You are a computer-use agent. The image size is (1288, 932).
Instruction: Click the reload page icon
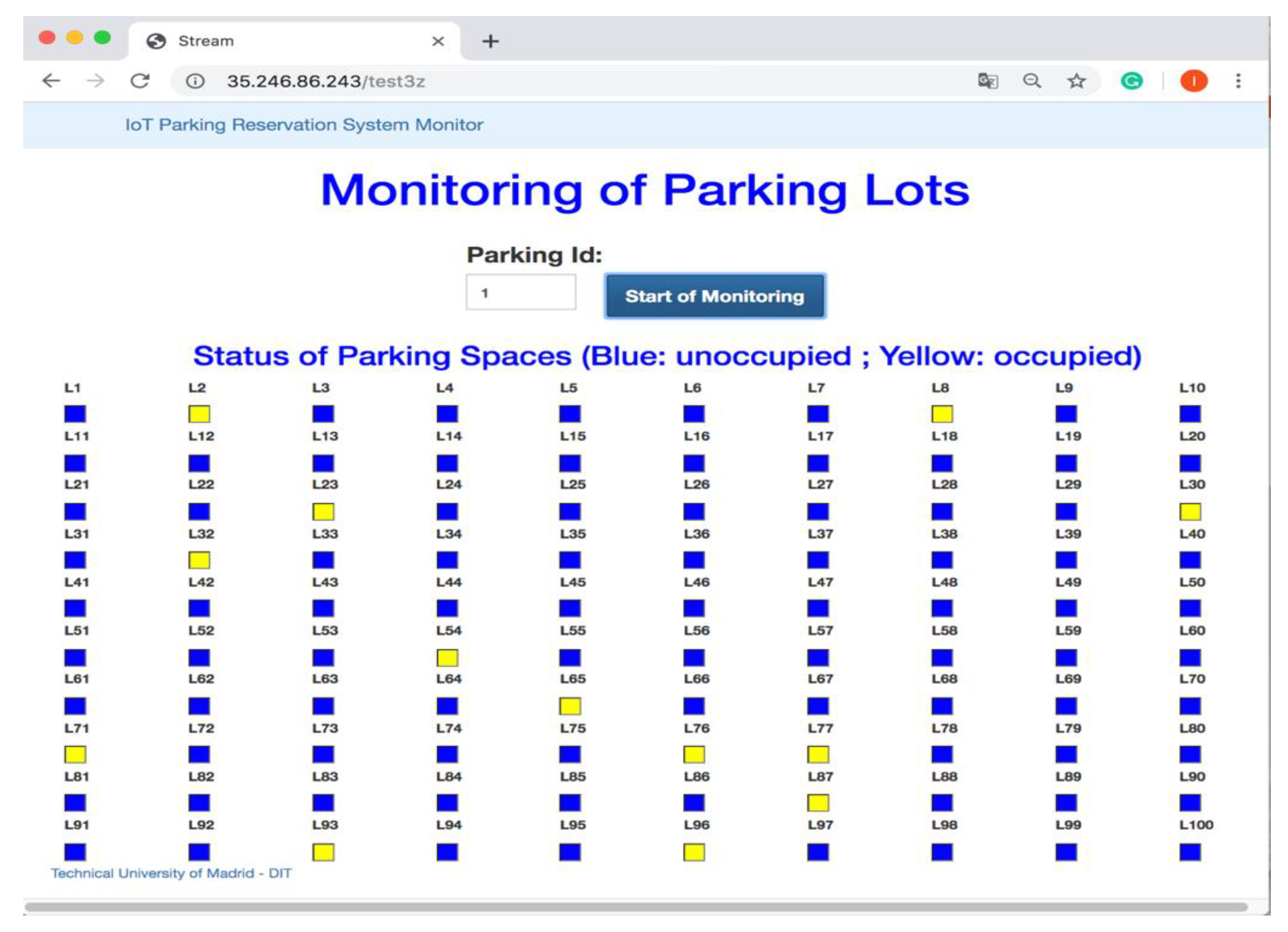tap(140, 80)
